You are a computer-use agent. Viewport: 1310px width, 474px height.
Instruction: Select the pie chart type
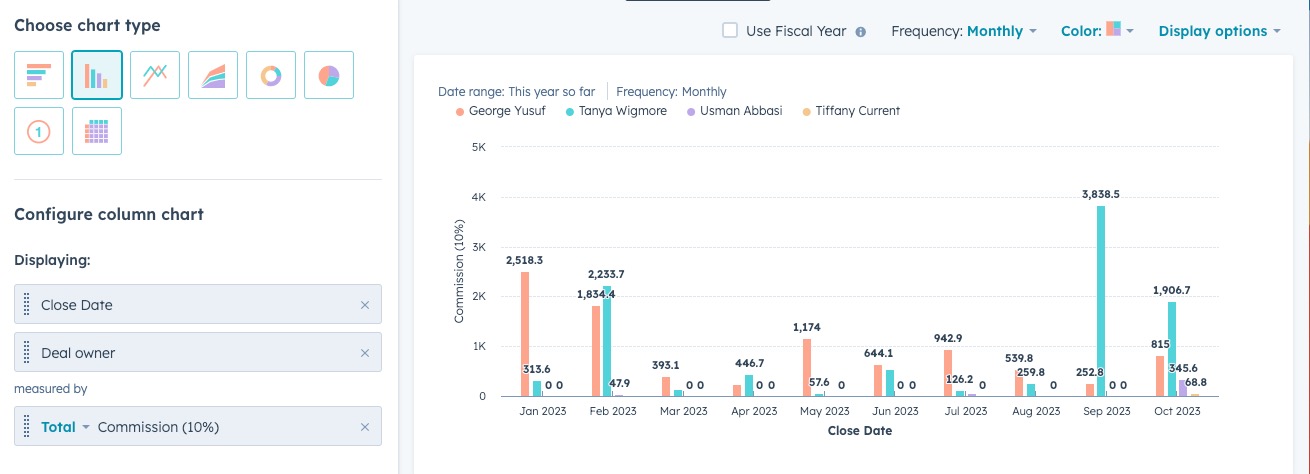pos(329,75)
